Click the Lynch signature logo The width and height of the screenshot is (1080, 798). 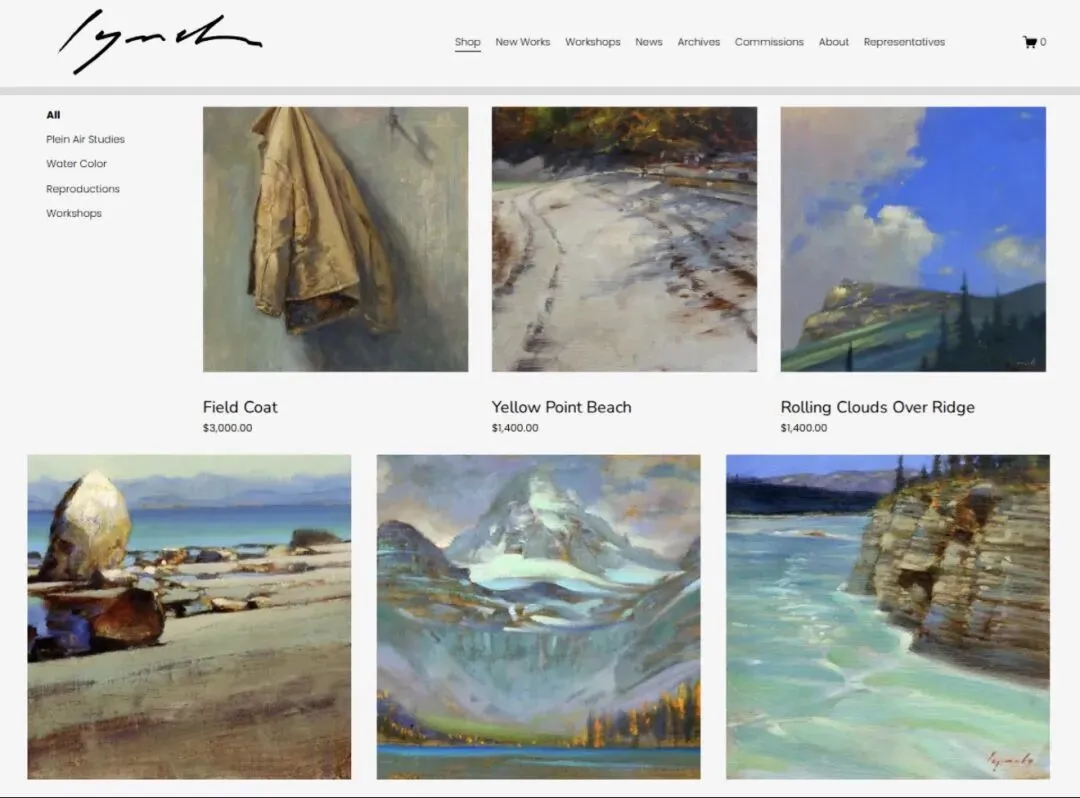point(160,41)
